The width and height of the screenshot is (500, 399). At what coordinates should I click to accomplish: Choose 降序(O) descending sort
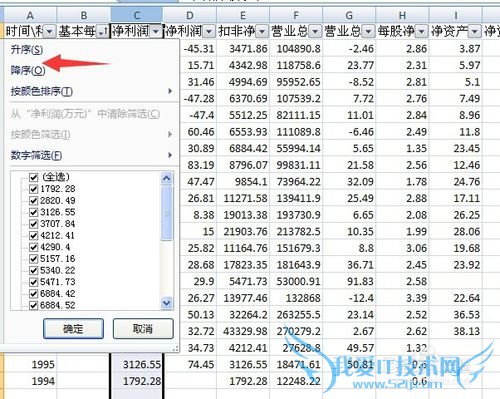[x=28, y=70]
